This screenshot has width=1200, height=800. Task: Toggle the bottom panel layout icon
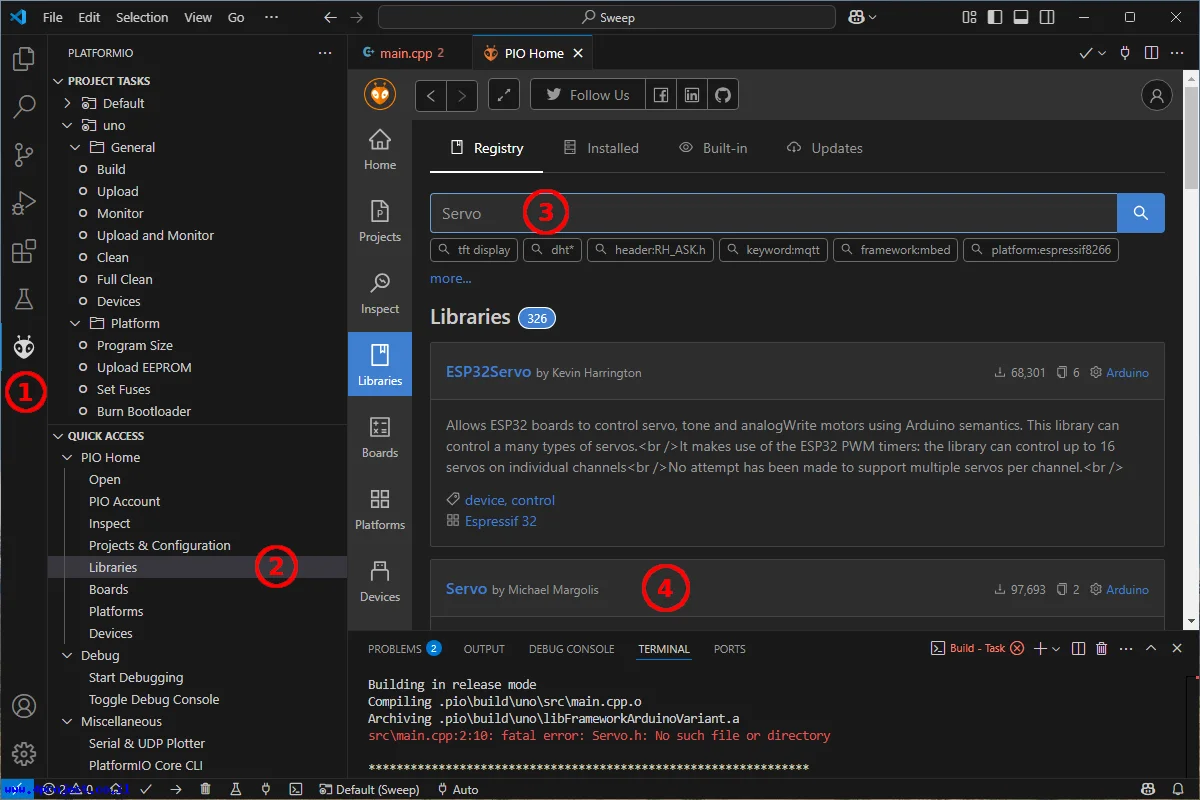coord(1021,17)
